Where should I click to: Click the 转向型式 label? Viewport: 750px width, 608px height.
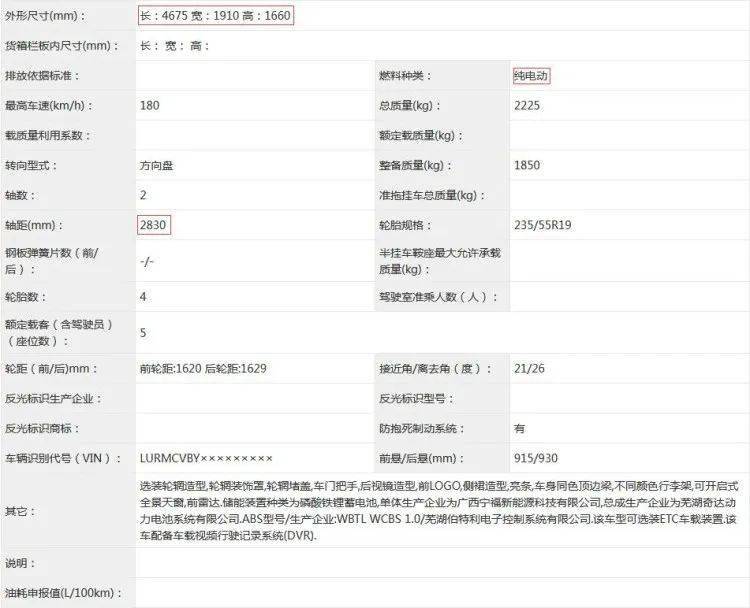click(x=31, y=166)
